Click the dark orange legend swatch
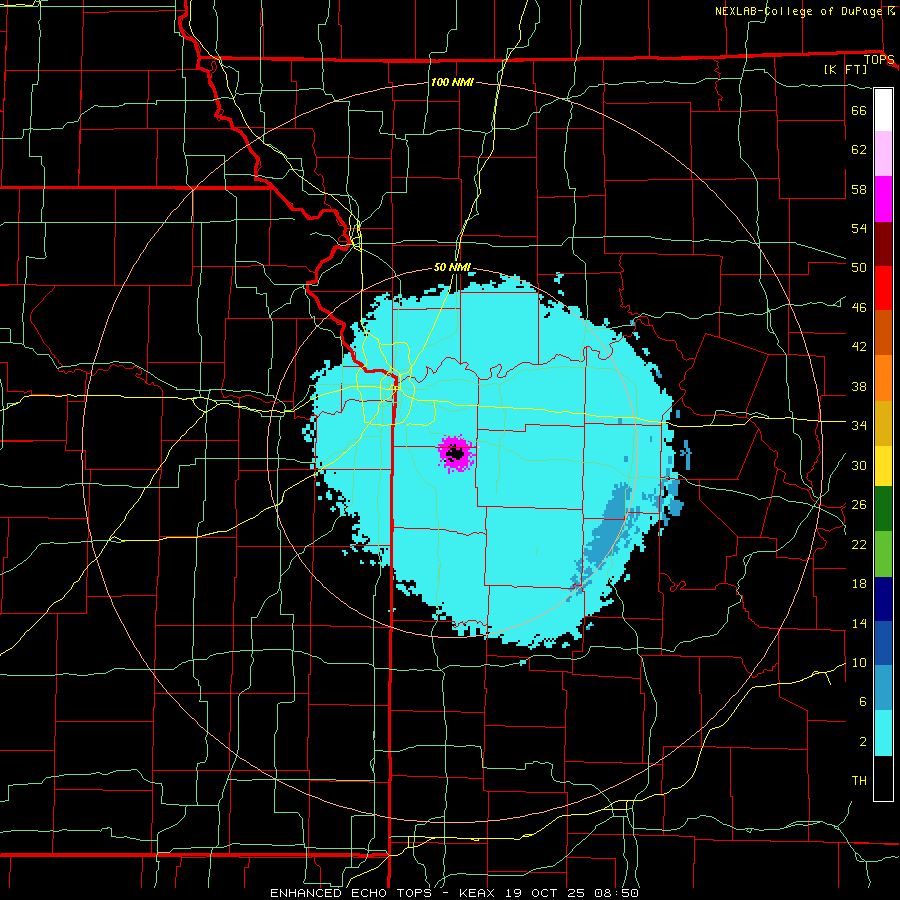This screenshot has height=900, width=900. (x=883, y=333)
